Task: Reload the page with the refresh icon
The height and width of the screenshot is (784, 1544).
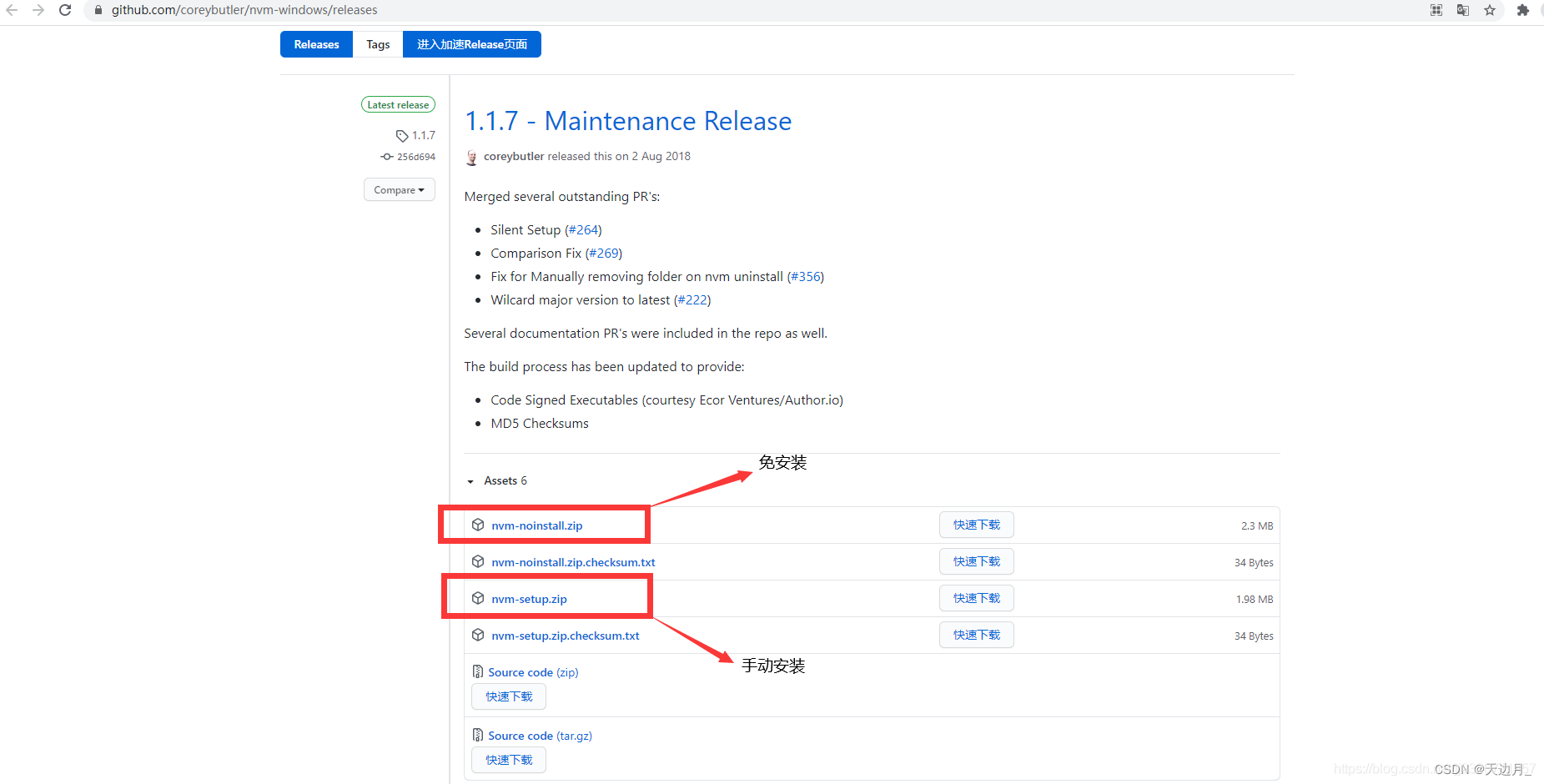Action: (x=65, y=10)
